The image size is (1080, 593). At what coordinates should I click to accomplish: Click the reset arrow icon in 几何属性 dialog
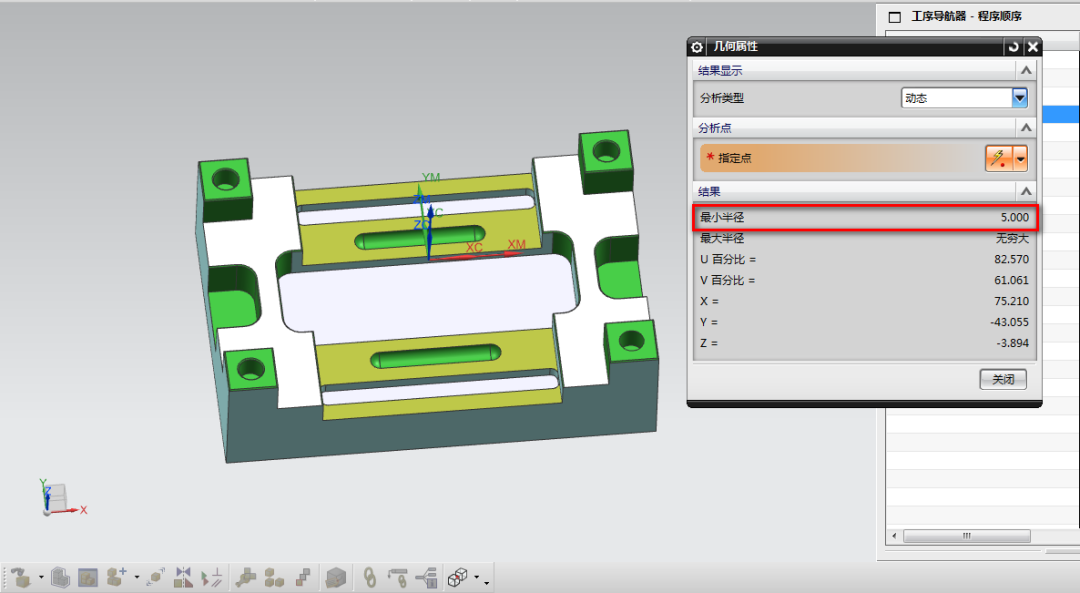pos(1013,47)
